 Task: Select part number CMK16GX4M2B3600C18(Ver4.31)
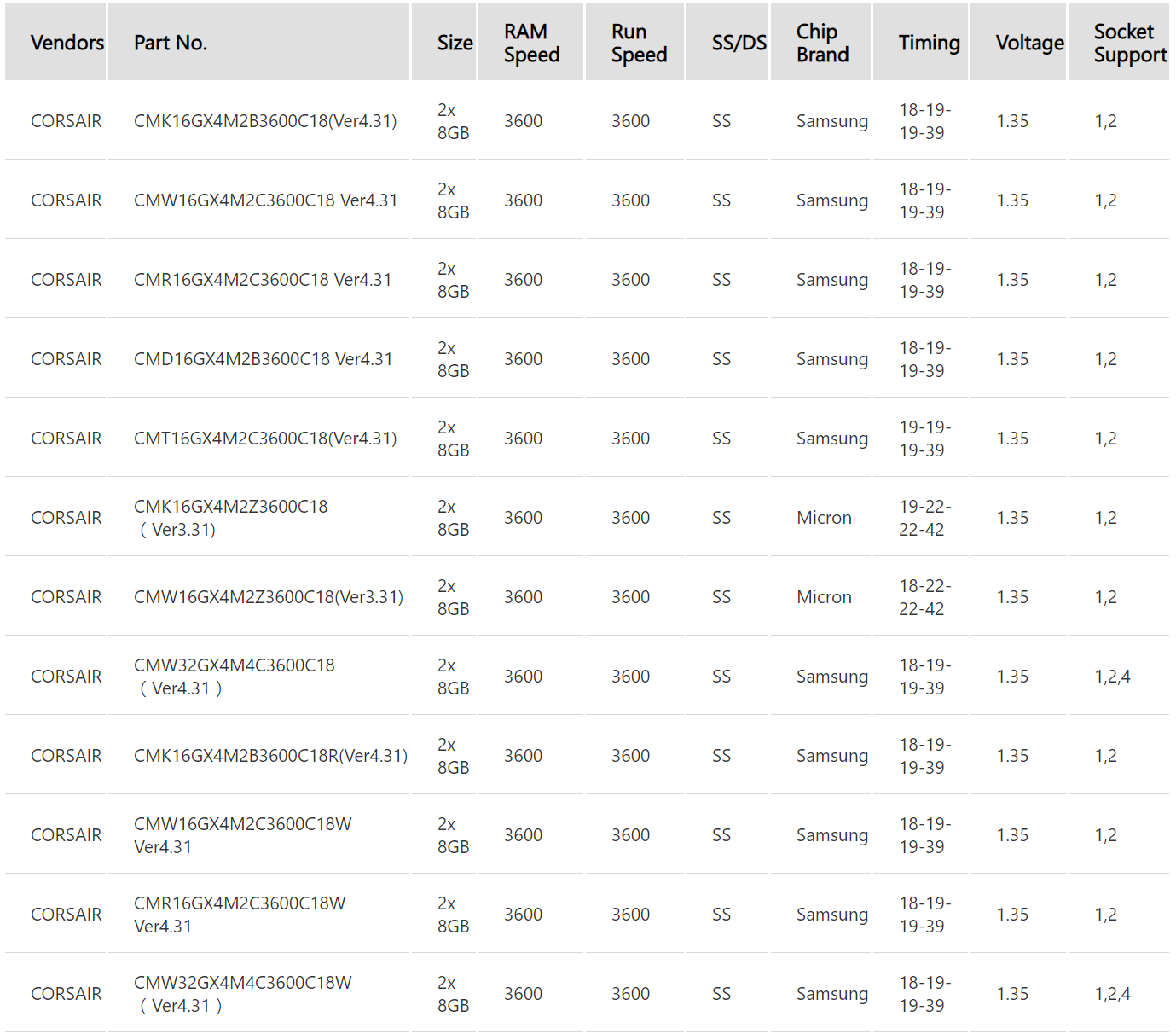(x=265, y=121)
